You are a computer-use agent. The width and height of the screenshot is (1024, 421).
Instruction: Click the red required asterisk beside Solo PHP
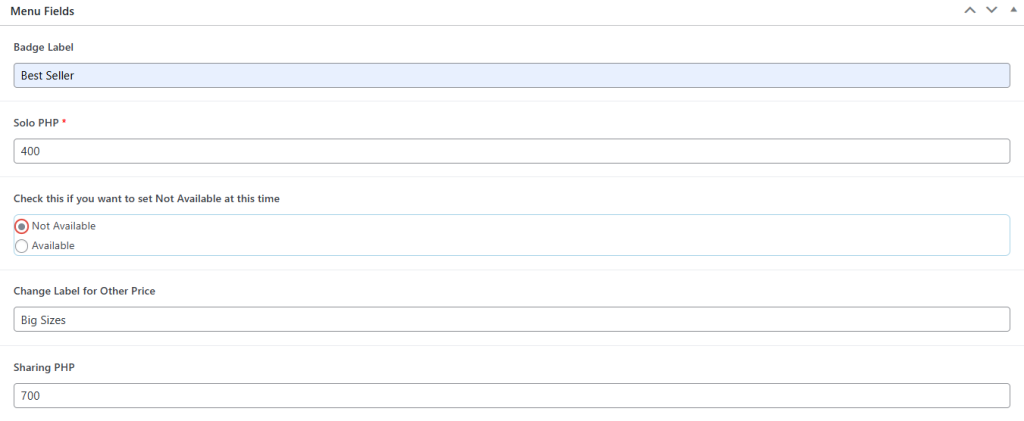[x=64, y=122]
